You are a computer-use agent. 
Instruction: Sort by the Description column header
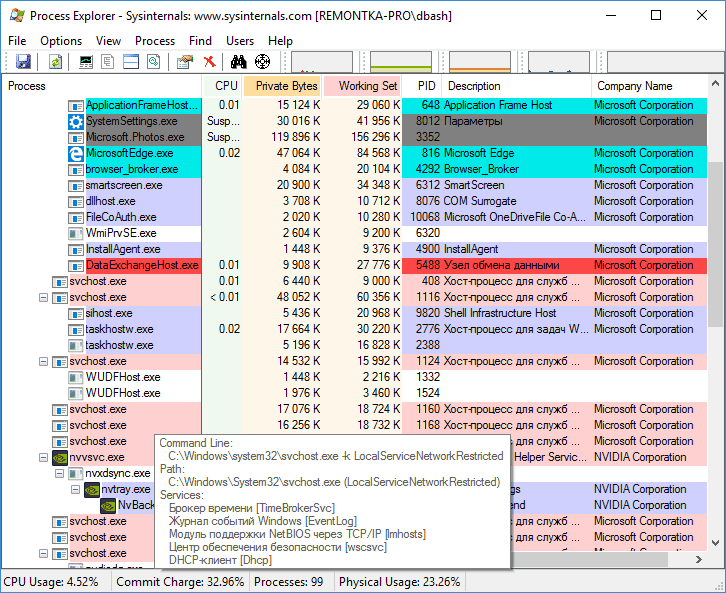click(517, 86)
